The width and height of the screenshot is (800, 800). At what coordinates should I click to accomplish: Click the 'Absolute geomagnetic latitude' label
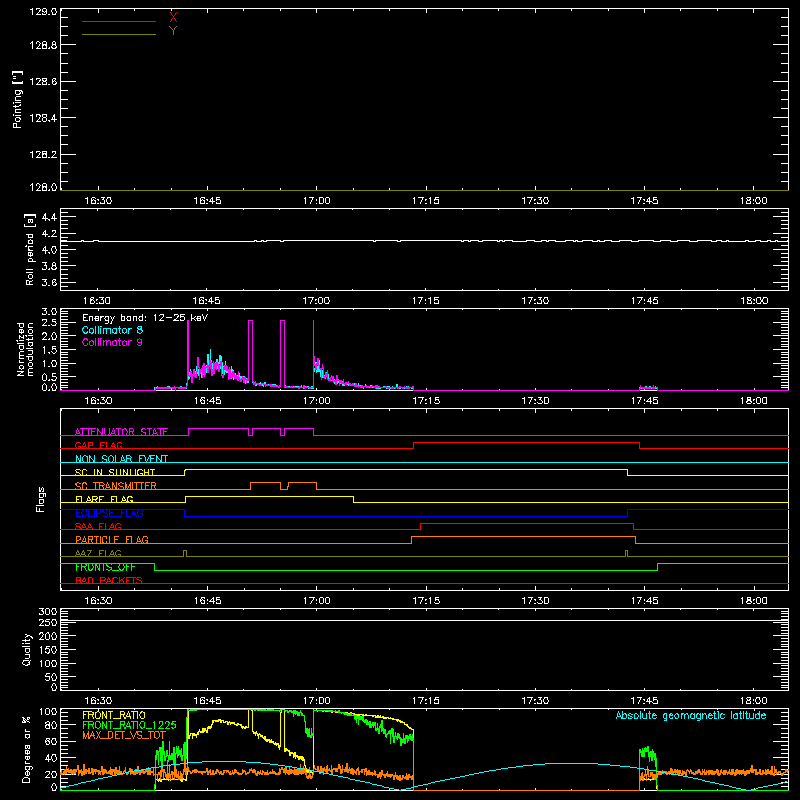point(691,715)
